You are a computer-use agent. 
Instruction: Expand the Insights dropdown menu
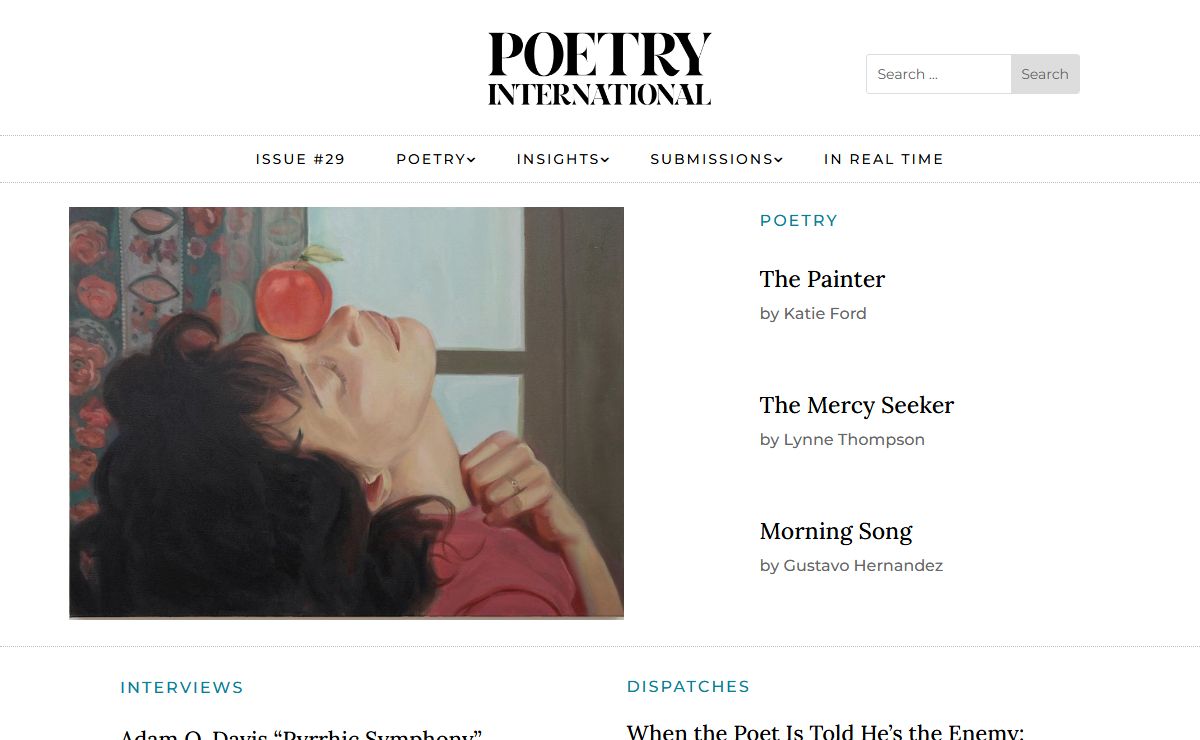(x=562, y=159)
